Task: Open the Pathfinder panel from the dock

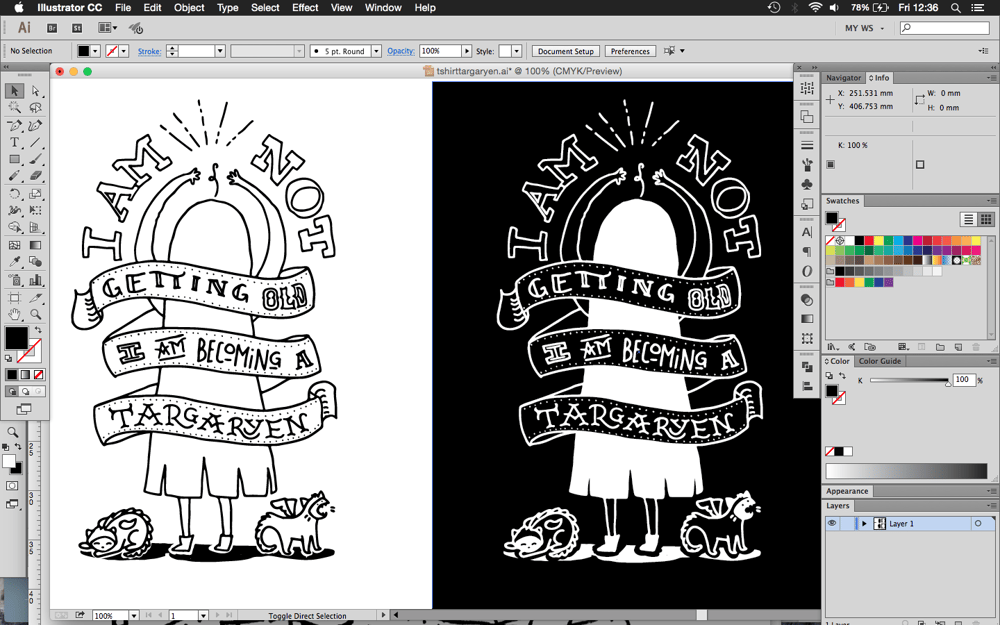Action: [x=807, y=367]
